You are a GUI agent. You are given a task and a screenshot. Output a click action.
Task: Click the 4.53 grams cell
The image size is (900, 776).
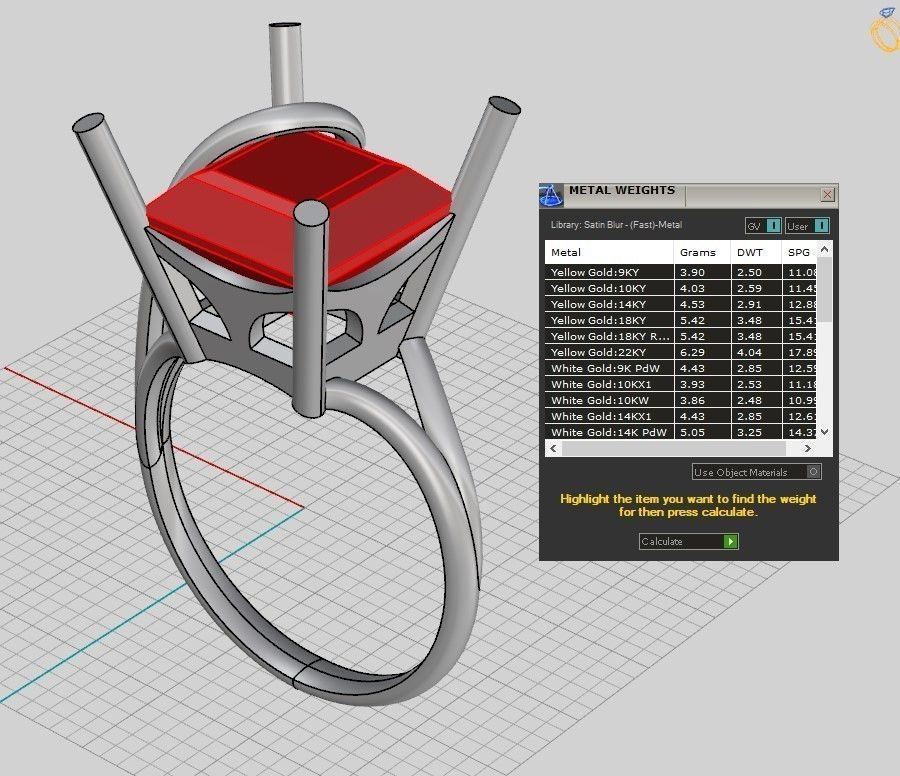click(x=702, y=304)
